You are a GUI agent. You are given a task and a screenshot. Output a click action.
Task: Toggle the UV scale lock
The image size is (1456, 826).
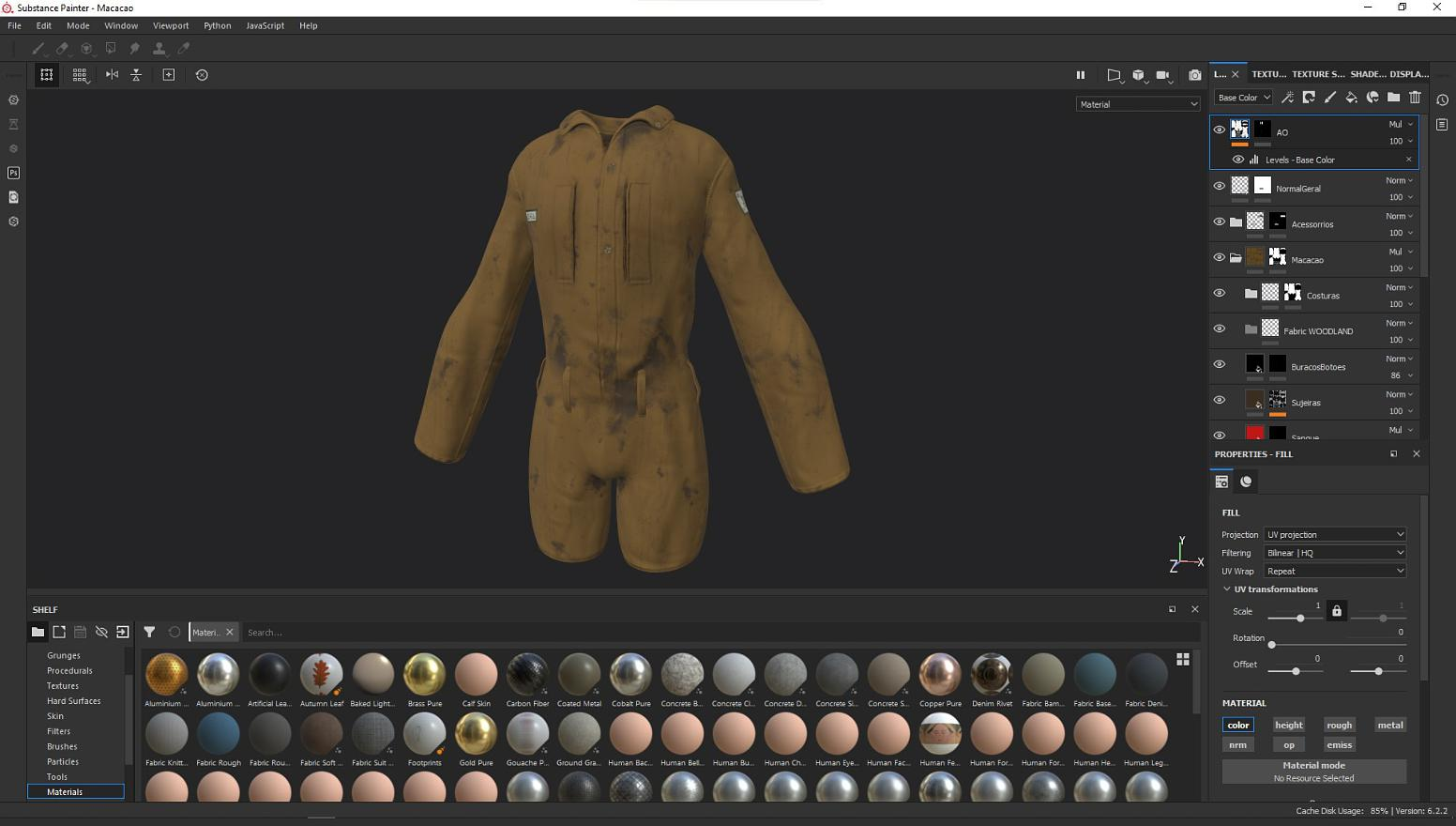pyautogui.click(x=1337, y=611)
